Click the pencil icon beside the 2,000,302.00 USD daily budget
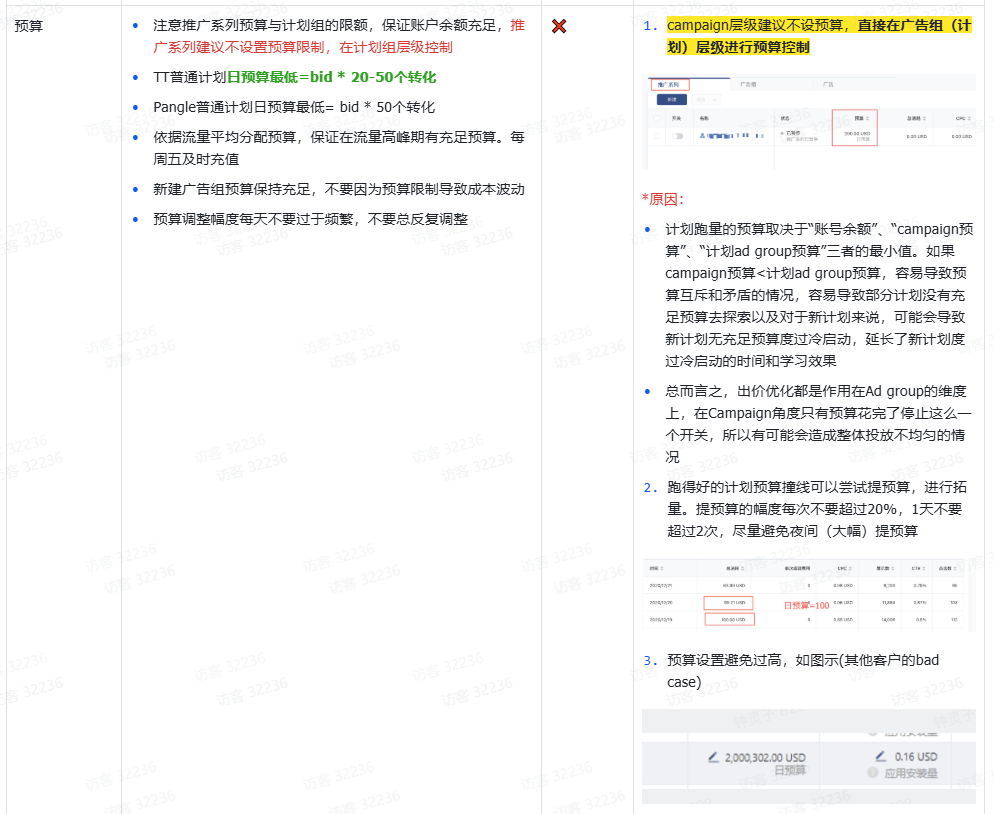Image resolution: width=994 pixels, height=814 pixels. click(713, 757)
